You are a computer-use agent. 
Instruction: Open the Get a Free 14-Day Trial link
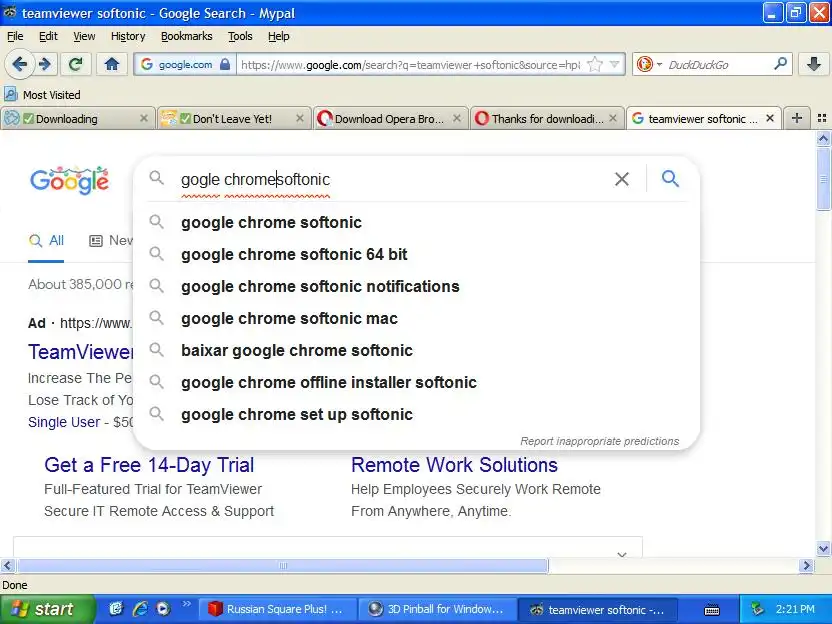149,465
